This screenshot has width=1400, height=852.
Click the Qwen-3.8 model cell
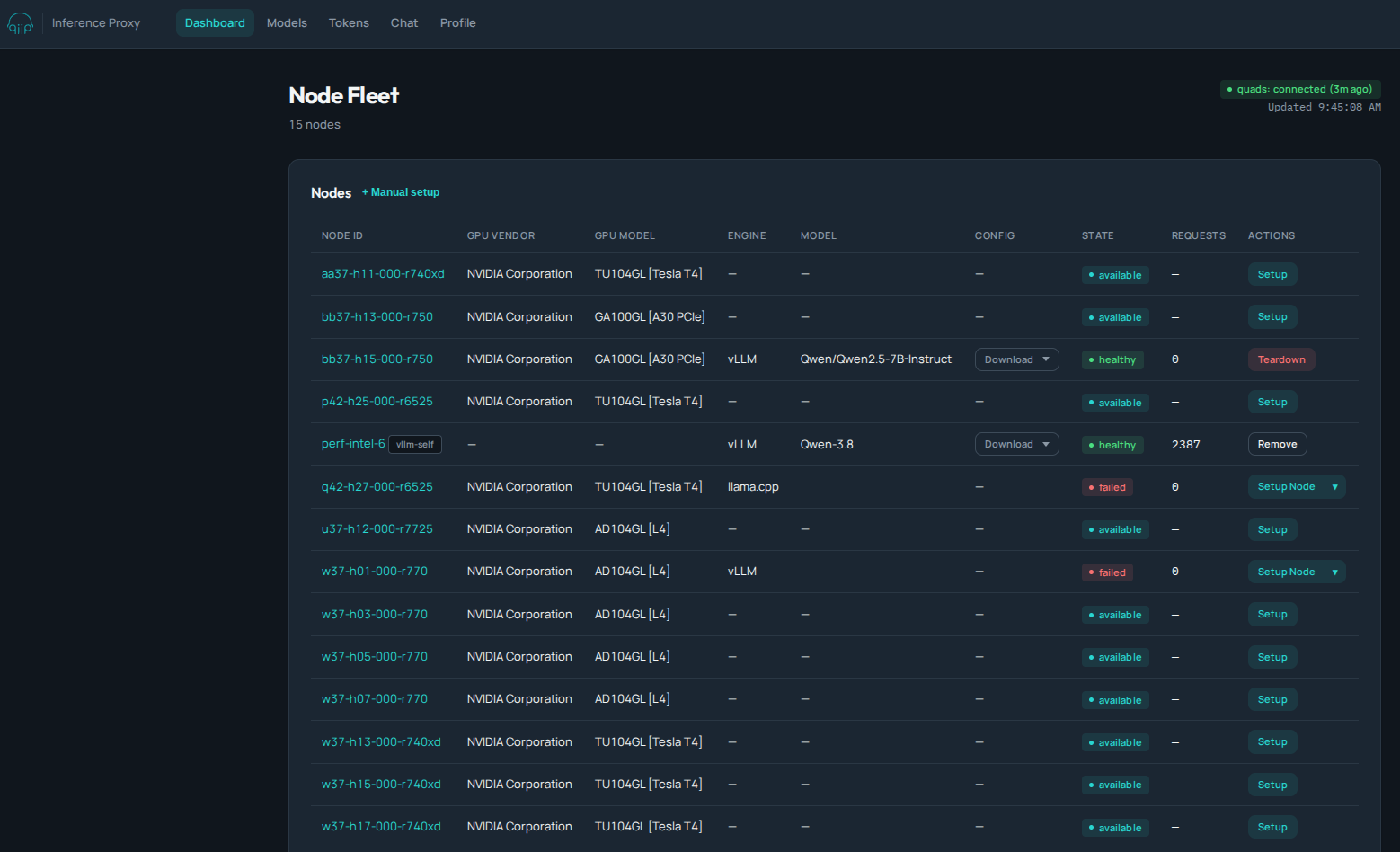[x=827, y=444]
